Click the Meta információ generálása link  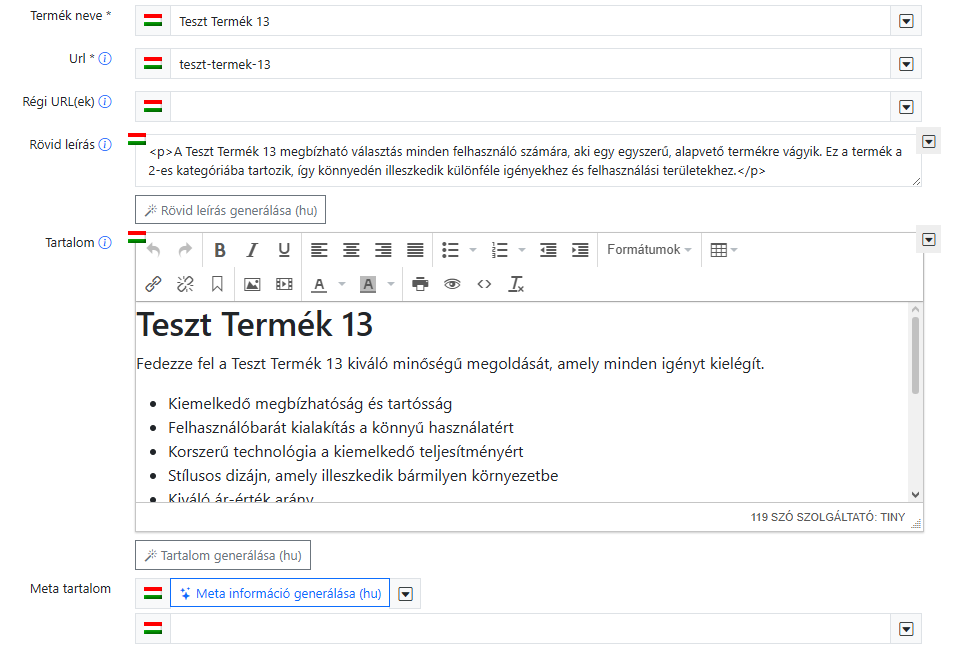280,593
